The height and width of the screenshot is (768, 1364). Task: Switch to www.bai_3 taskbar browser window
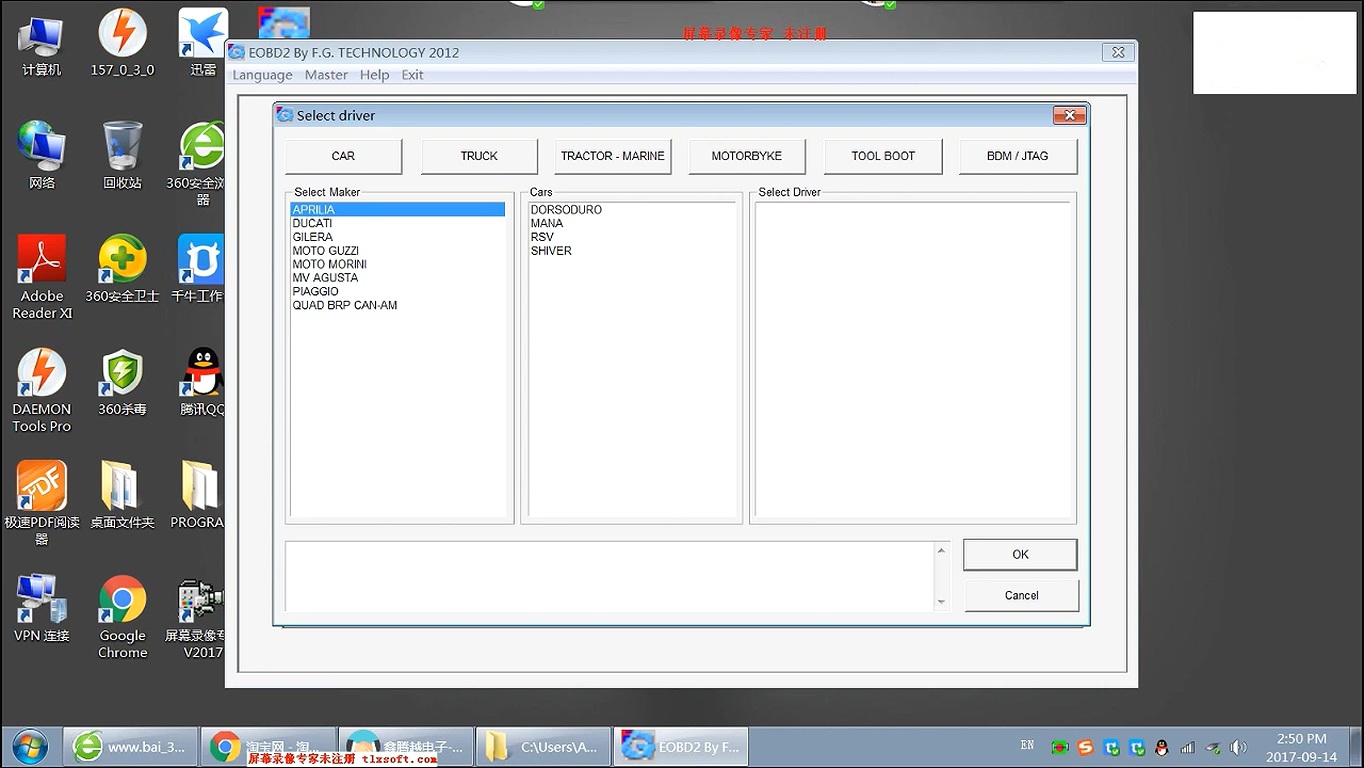click(129, 747)
